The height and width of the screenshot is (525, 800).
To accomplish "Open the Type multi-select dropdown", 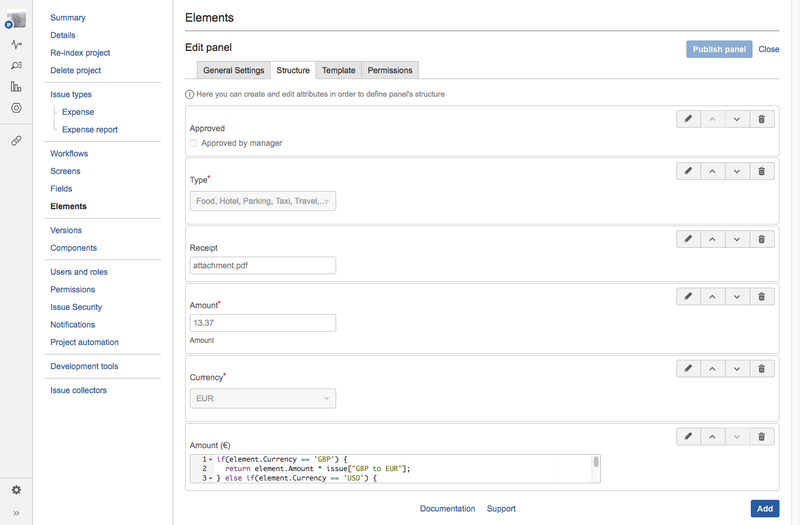I will [262, 201].
